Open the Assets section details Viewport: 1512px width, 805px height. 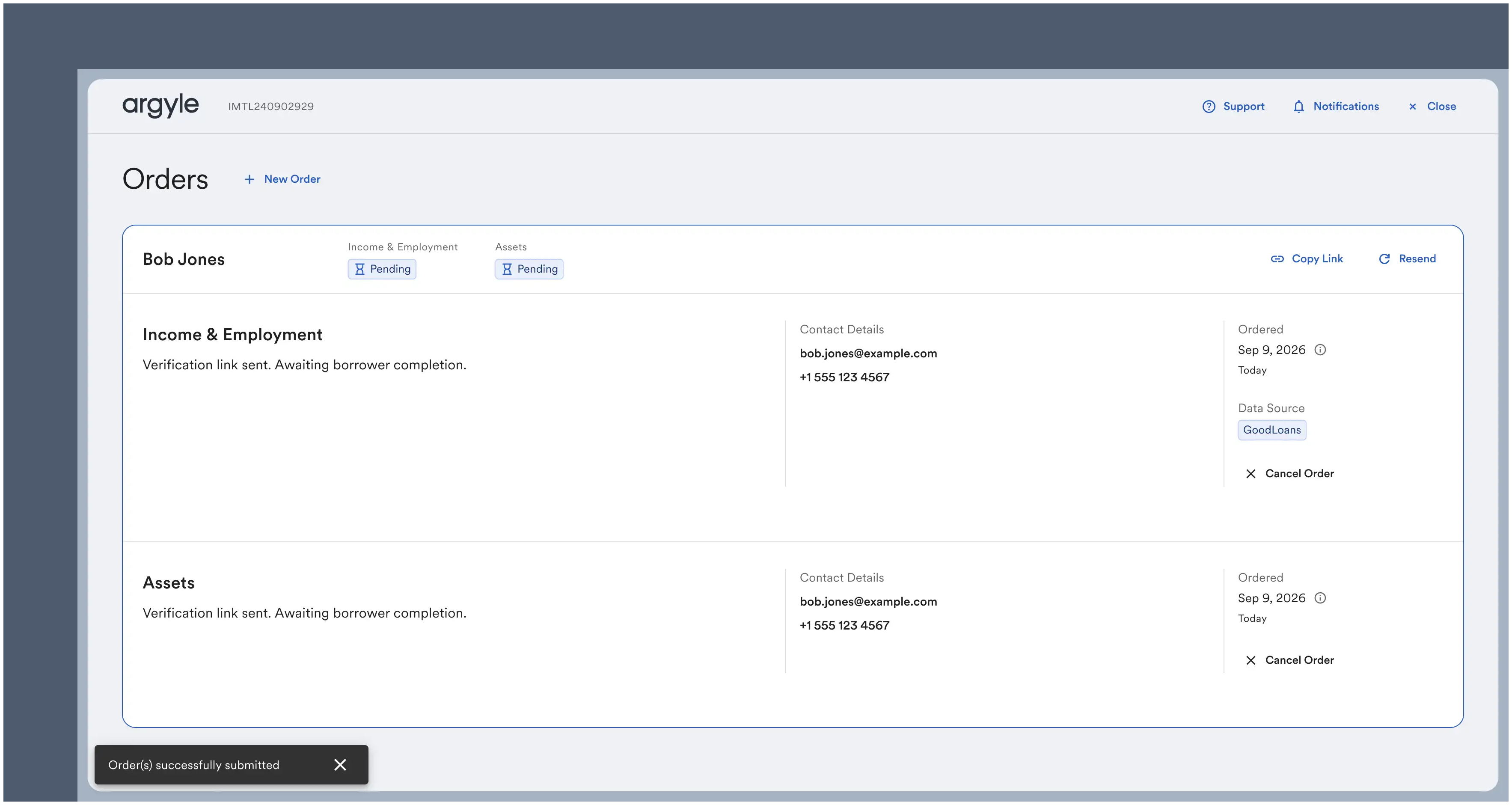click(x=169, y=582)
